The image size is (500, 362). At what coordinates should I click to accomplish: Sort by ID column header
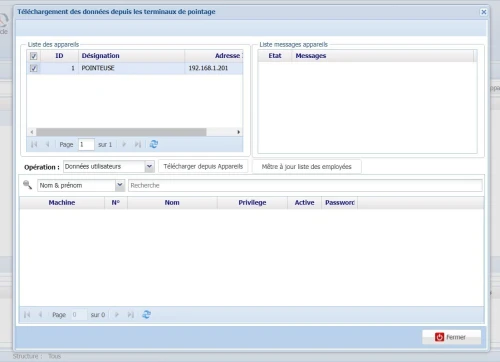tap(59, 56)
